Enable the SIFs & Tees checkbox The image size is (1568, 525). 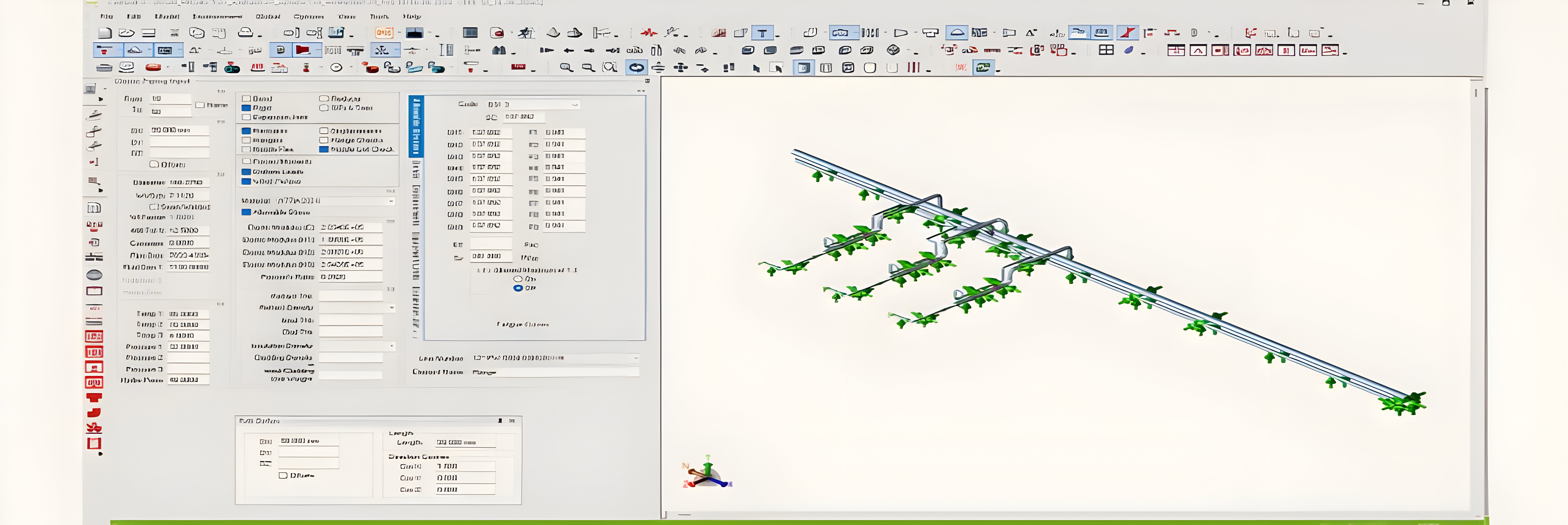pyautogui.click(x=324, y=108)
